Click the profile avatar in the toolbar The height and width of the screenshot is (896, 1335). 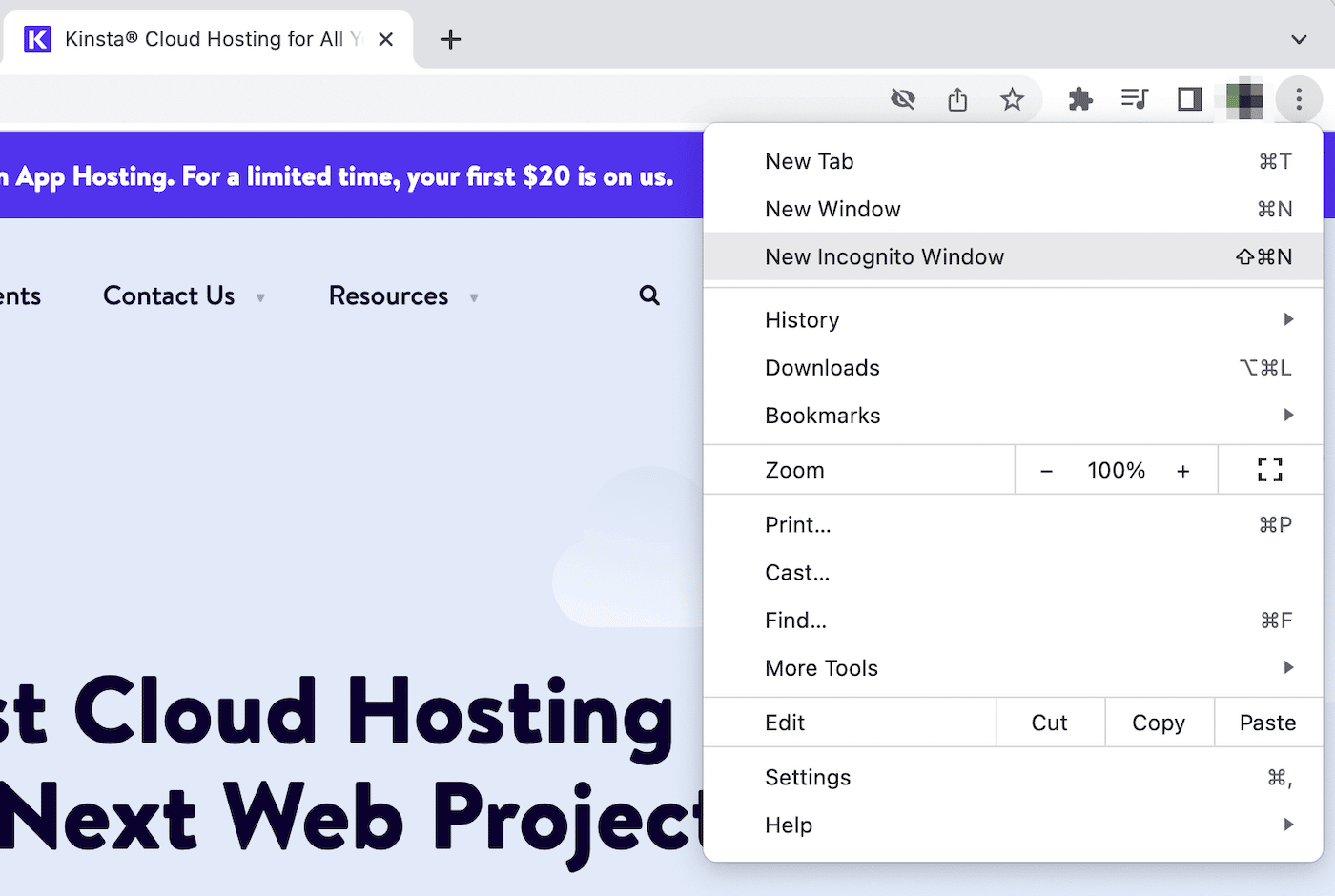click(1243, 98)
